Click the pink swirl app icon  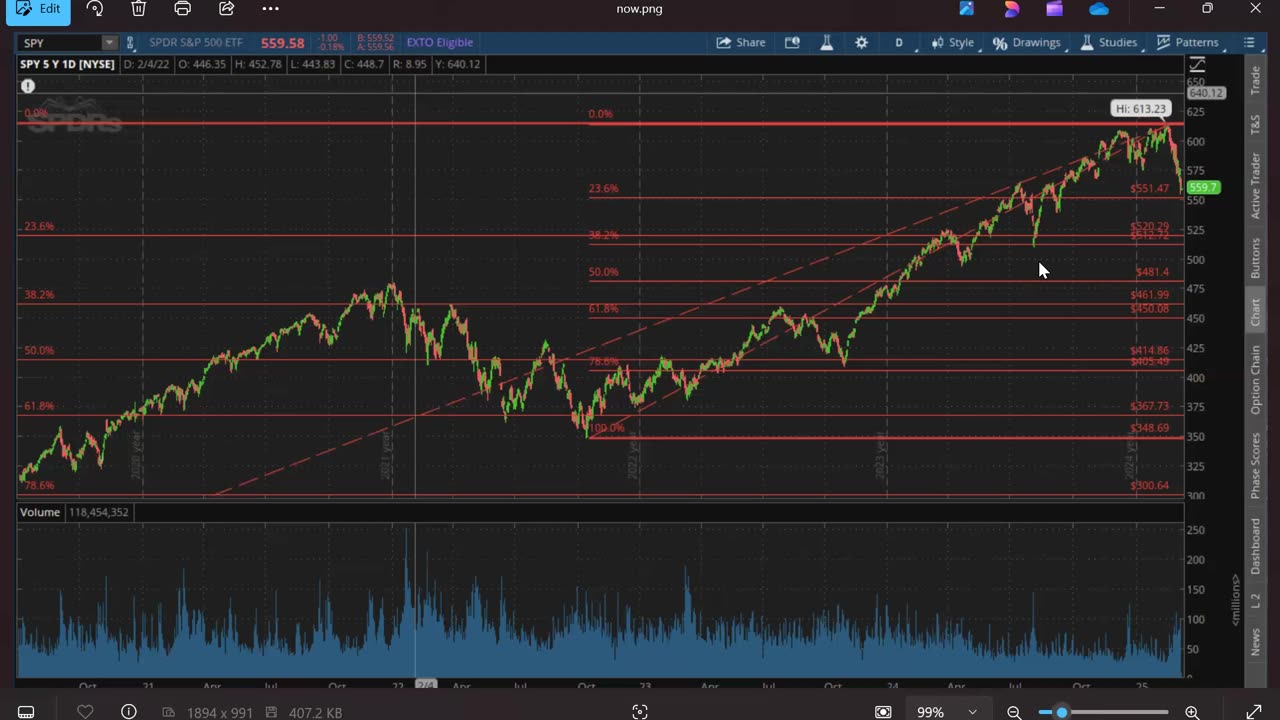coord(1011,9)
